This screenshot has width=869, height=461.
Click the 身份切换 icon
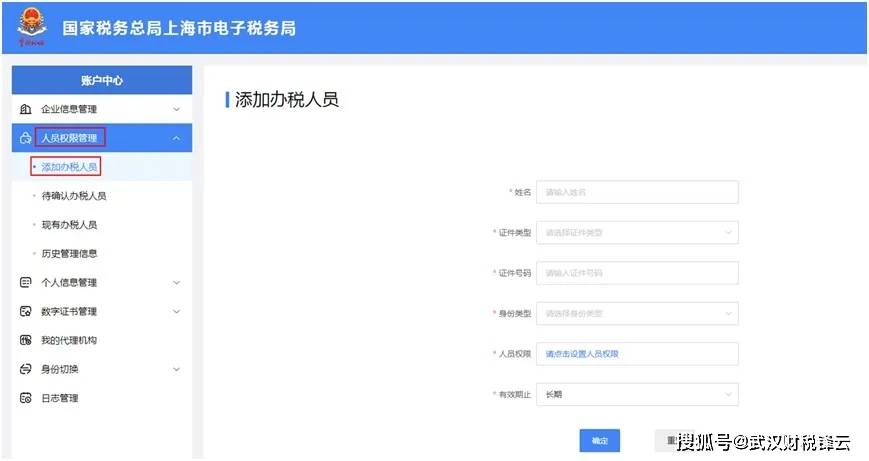[x=25, y=369]
